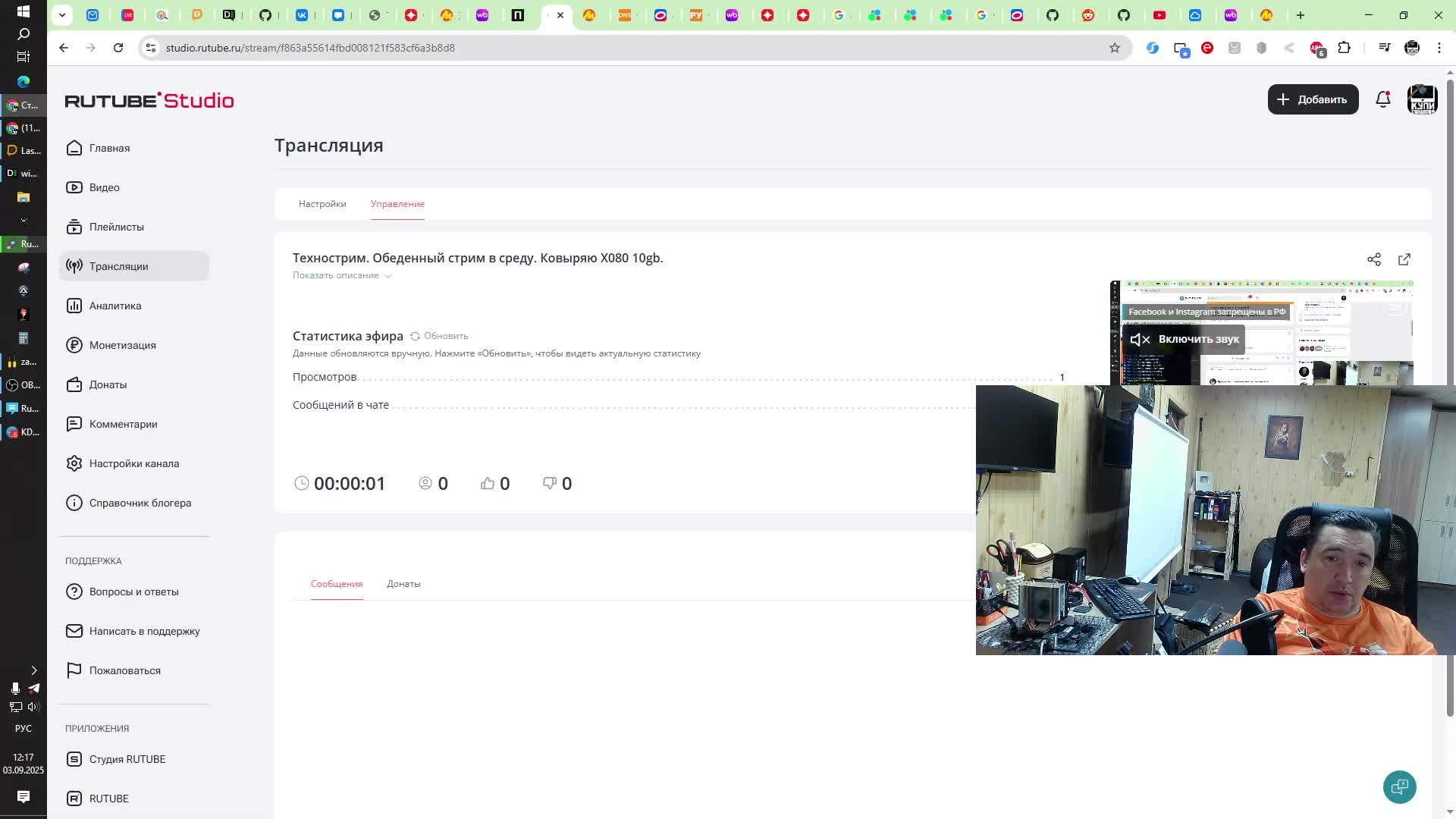Open Настройки канала in the sidebar

133,463
